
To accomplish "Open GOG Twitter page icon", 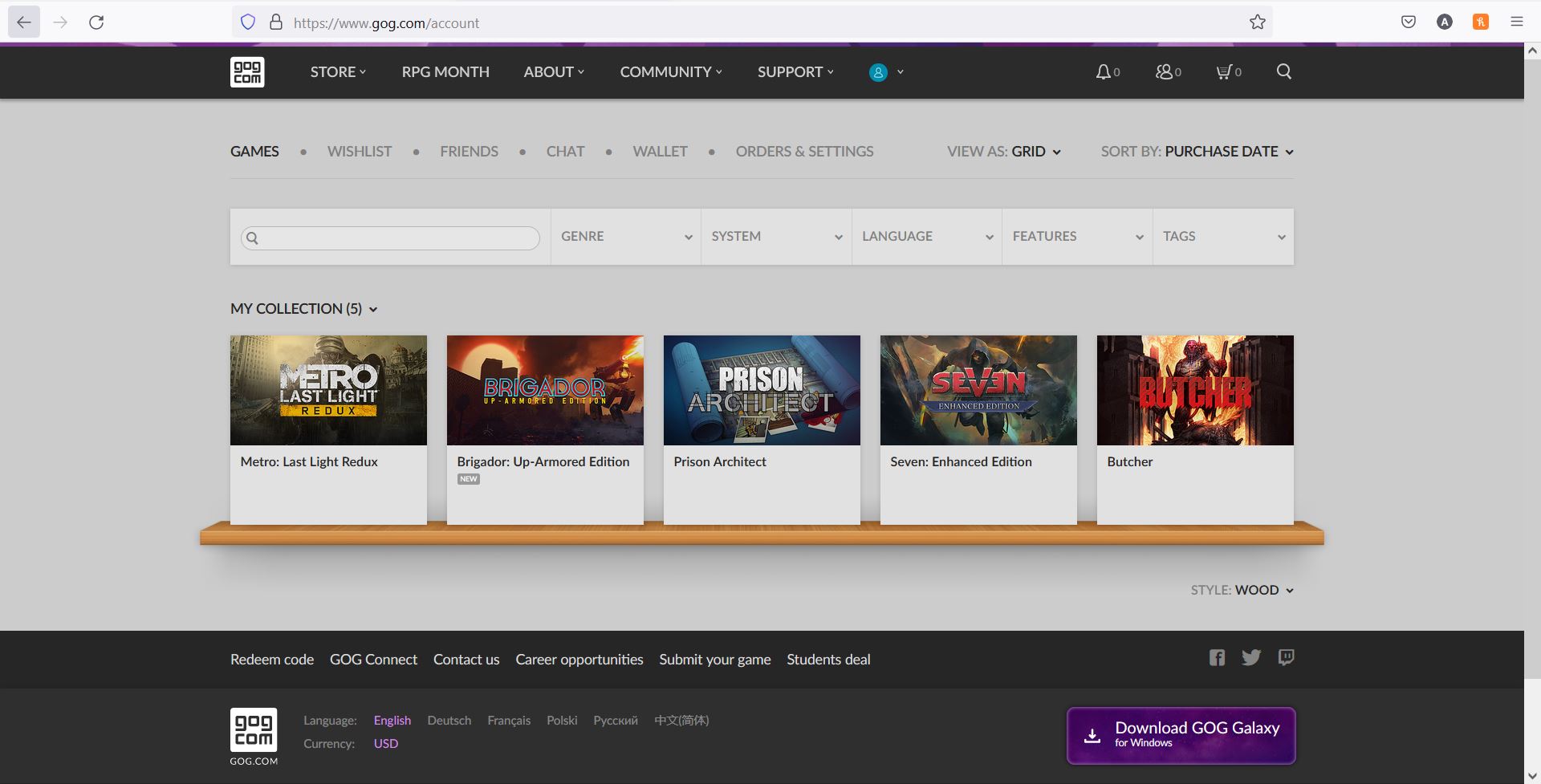I will pyautogui.click(x=1251, y=658).
